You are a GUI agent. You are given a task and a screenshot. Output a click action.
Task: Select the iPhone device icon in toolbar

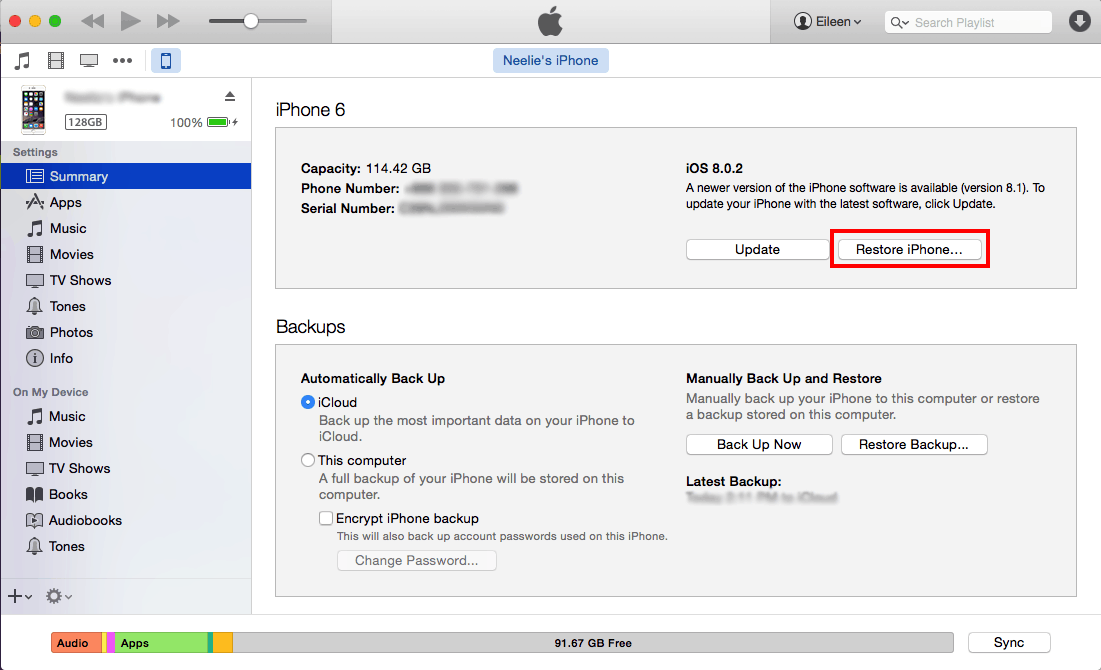pyautogui.click(x=166, y=60)
